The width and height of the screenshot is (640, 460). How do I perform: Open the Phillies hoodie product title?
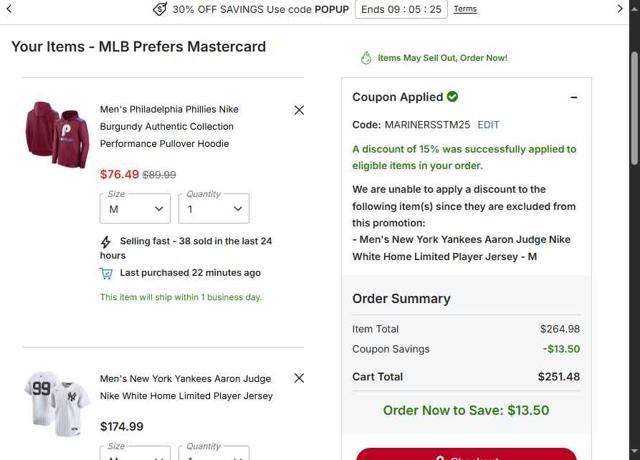169,126
